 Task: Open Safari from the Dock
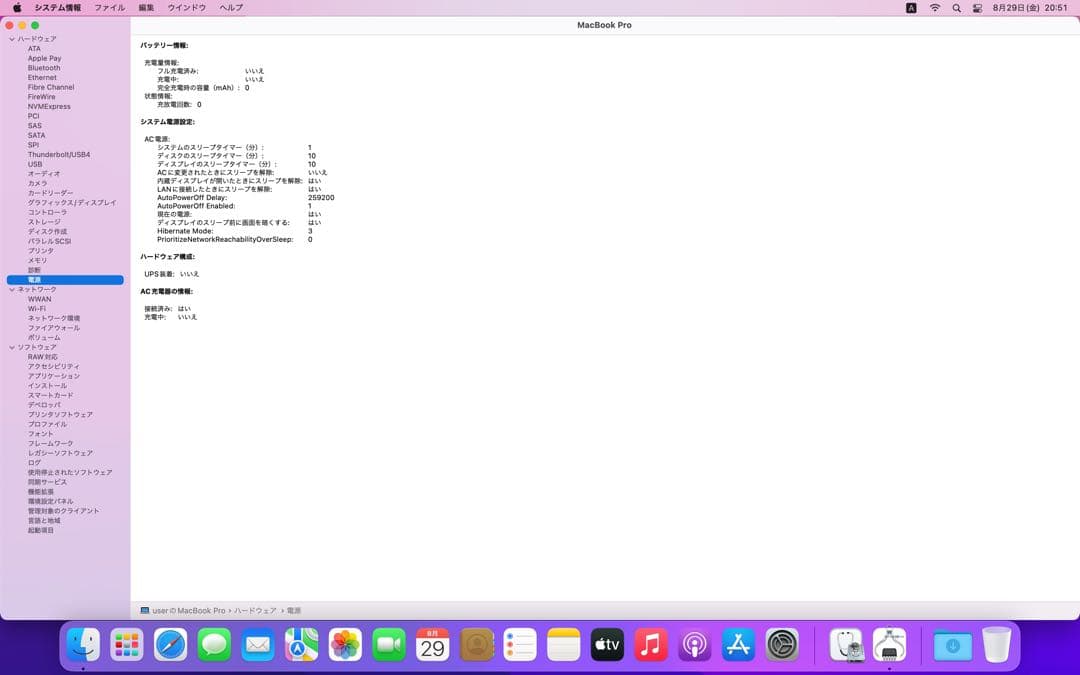(x=170, y=645)
